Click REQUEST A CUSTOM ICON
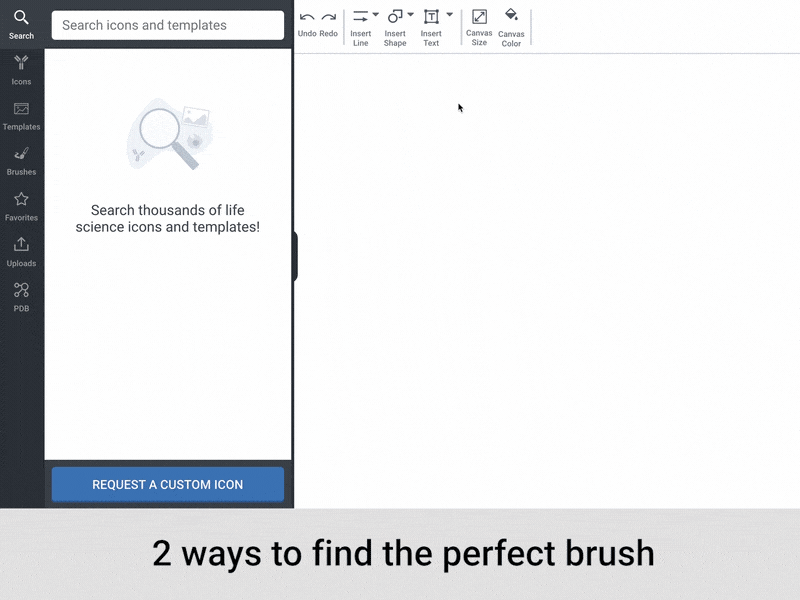800x600 pixels. pyautogui.click(x=167, y=484)
